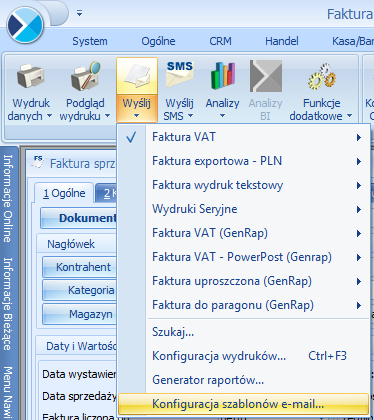Expand the Faktura wydruk tekstowy submenu arrow
Screen dimensions: 374x420
(x=359, y=185)
